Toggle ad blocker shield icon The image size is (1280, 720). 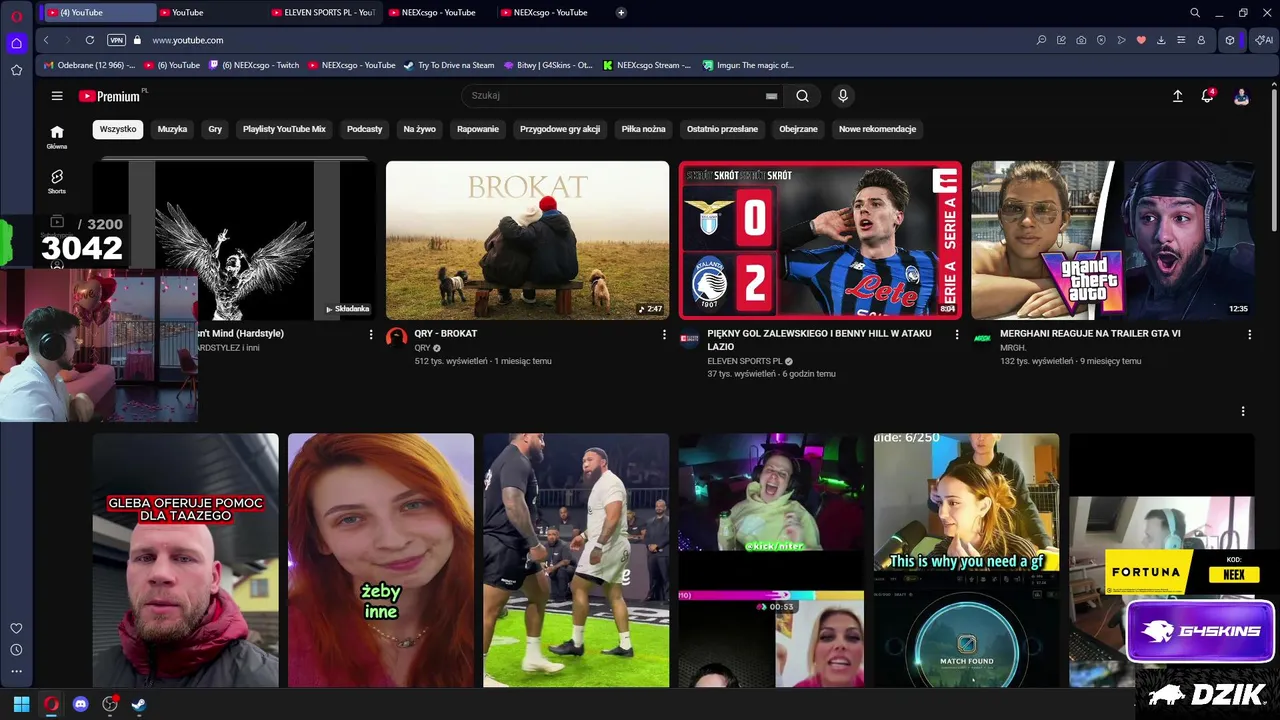1101,40
